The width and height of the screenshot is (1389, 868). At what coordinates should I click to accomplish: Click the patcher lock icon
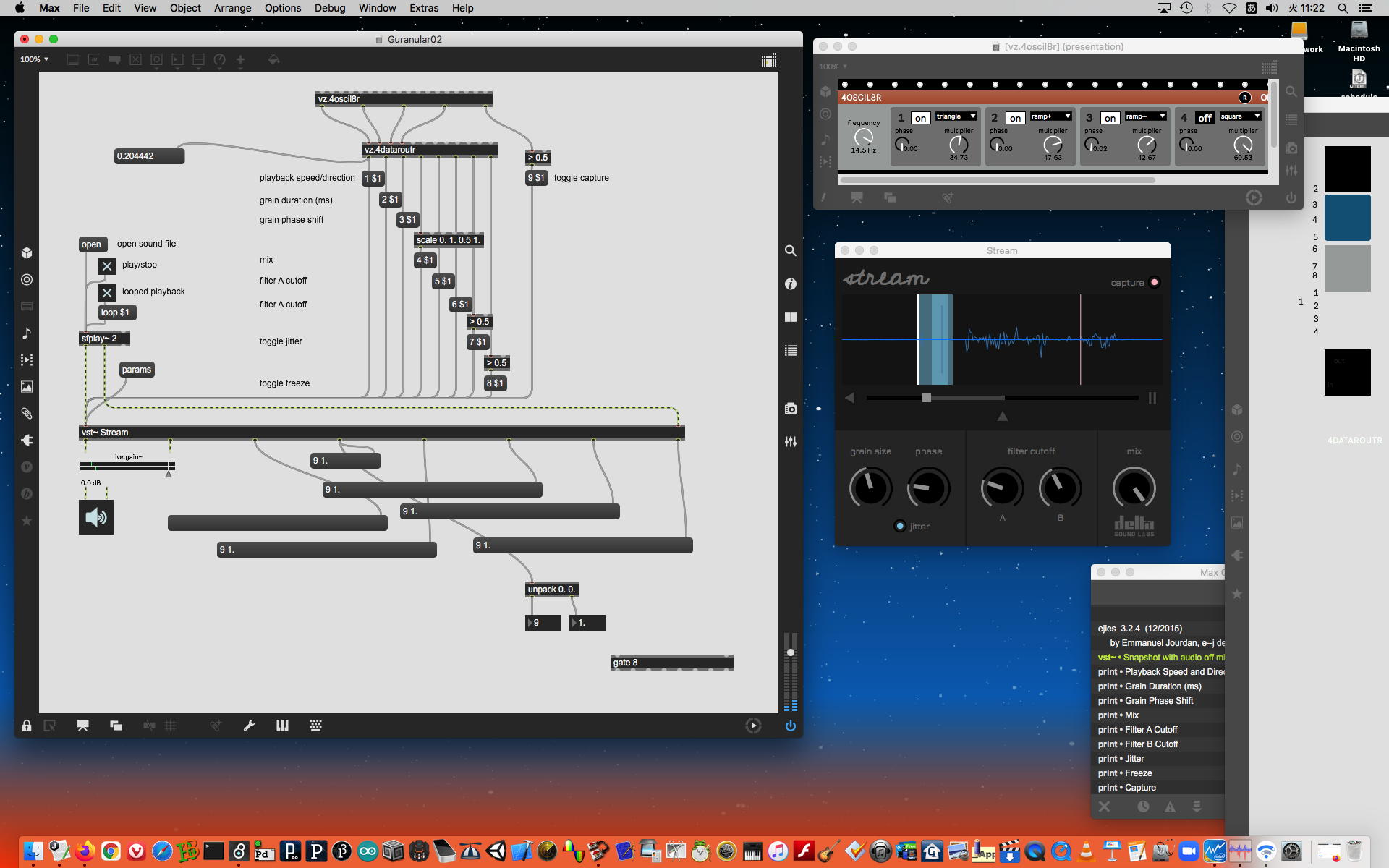point(27,726)
